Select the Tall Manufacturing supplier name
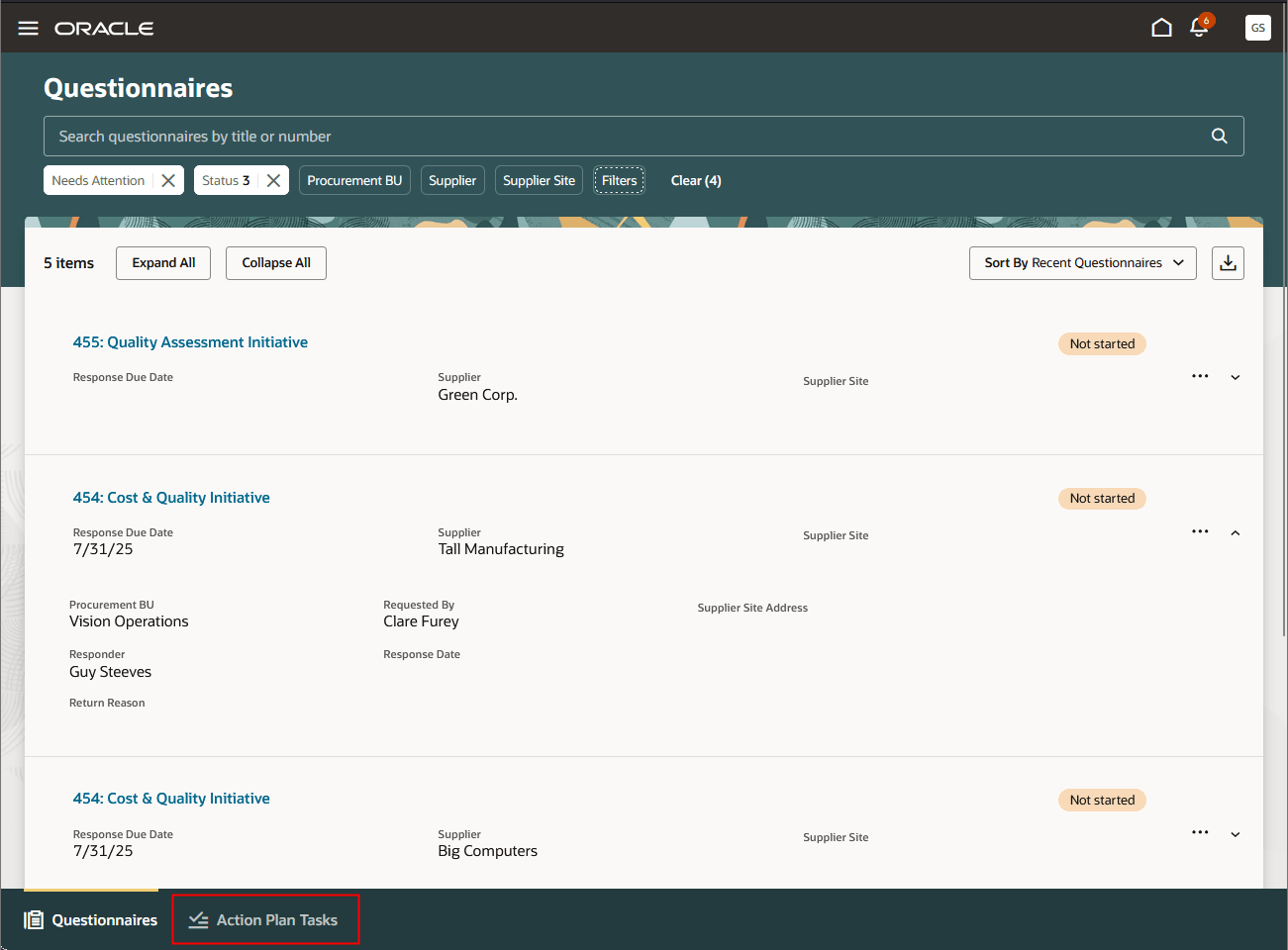This screenshot has height=950, width=1288. pyautogui.click(x=501, y=549)
